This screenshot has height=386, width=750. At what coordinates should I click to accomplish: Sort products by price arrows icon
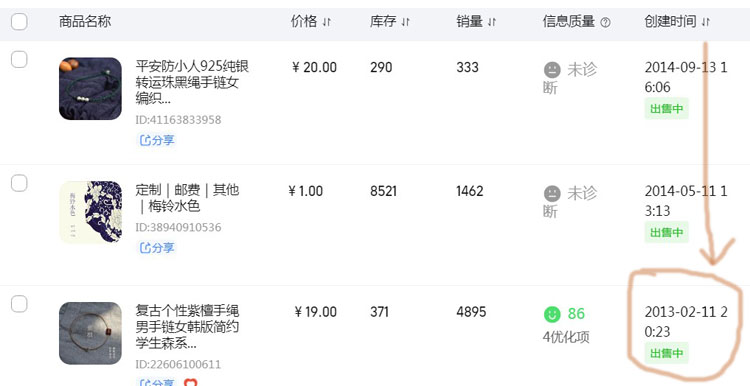point(327,22)
